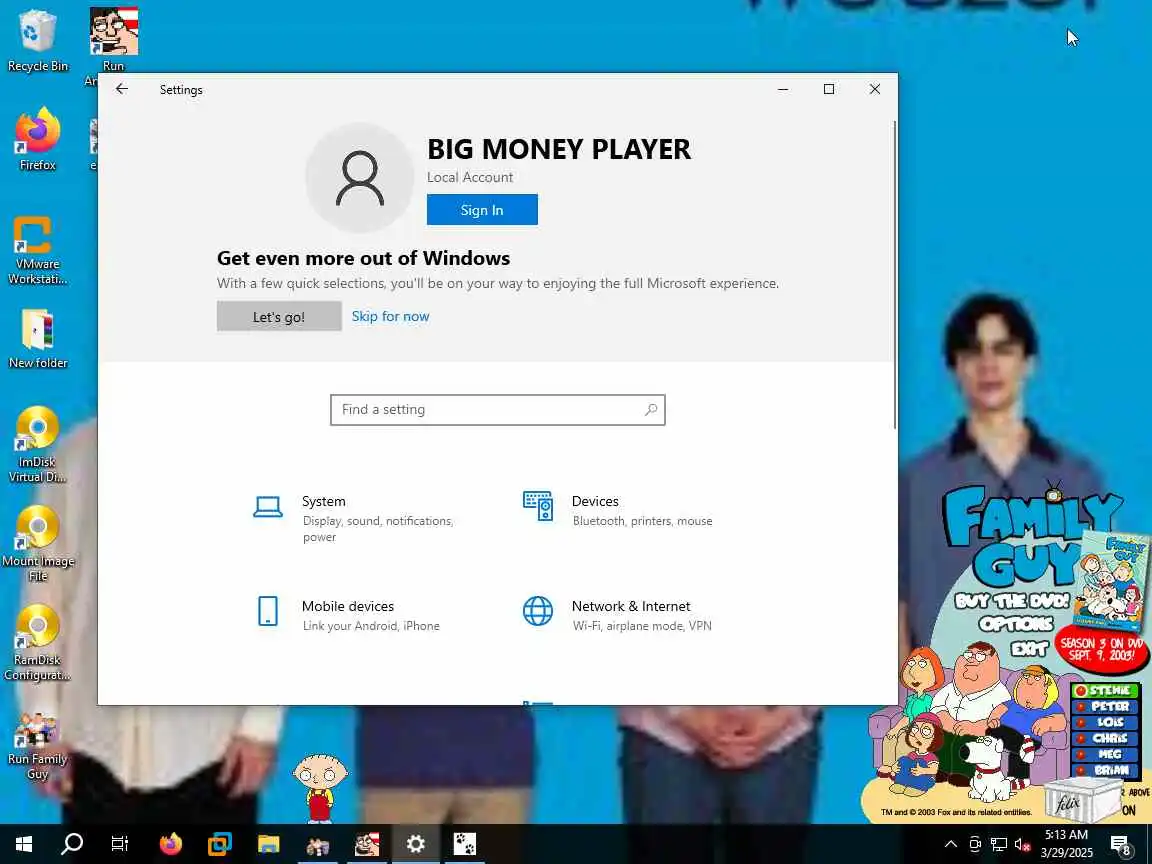The height and width of the screenshot is (864, 1152).
Task: Select the ImDisk Virtual Disk shortcut
Action: point(37,444)
